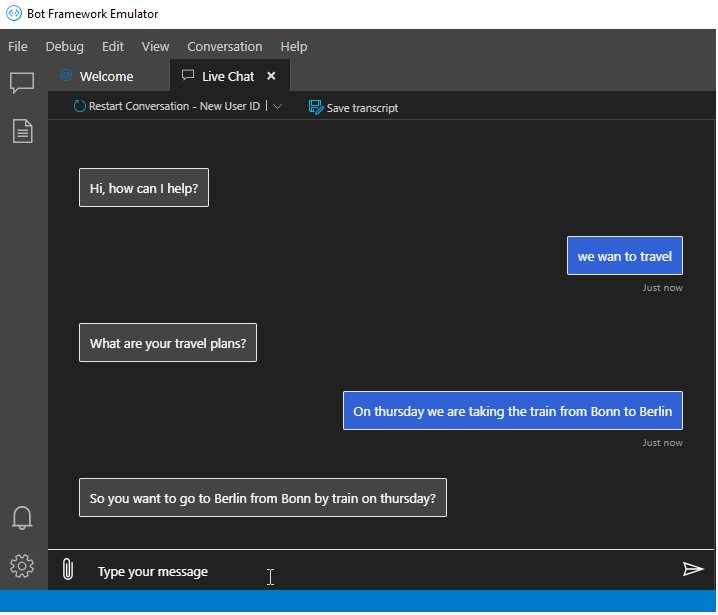This screenshot has width=718, height=615.
Task: Open the Conversation menu
Action: (225, 47)
